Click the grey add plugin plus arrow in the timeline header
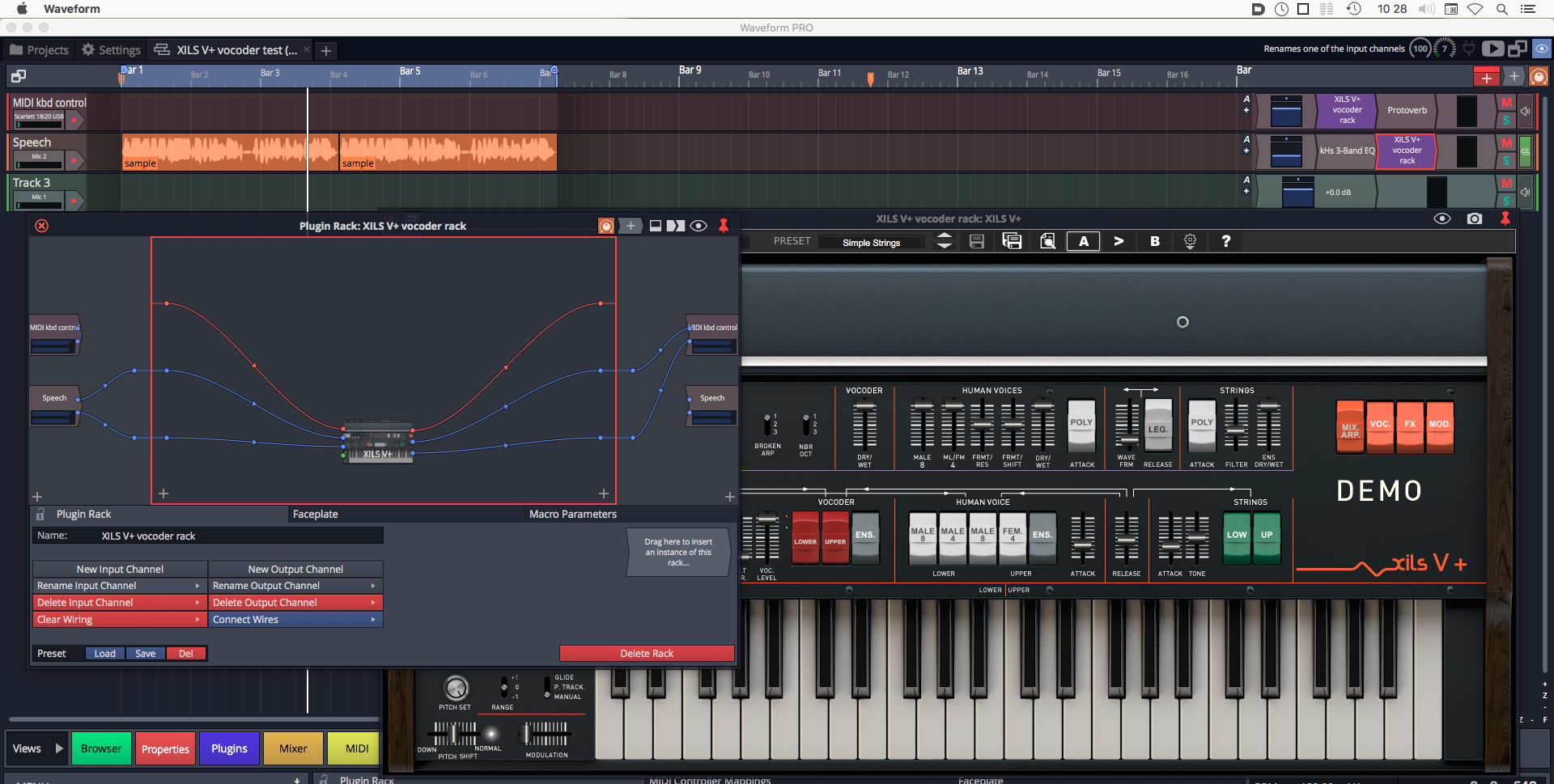1554x784 pixels. (x=1514, y=77)
